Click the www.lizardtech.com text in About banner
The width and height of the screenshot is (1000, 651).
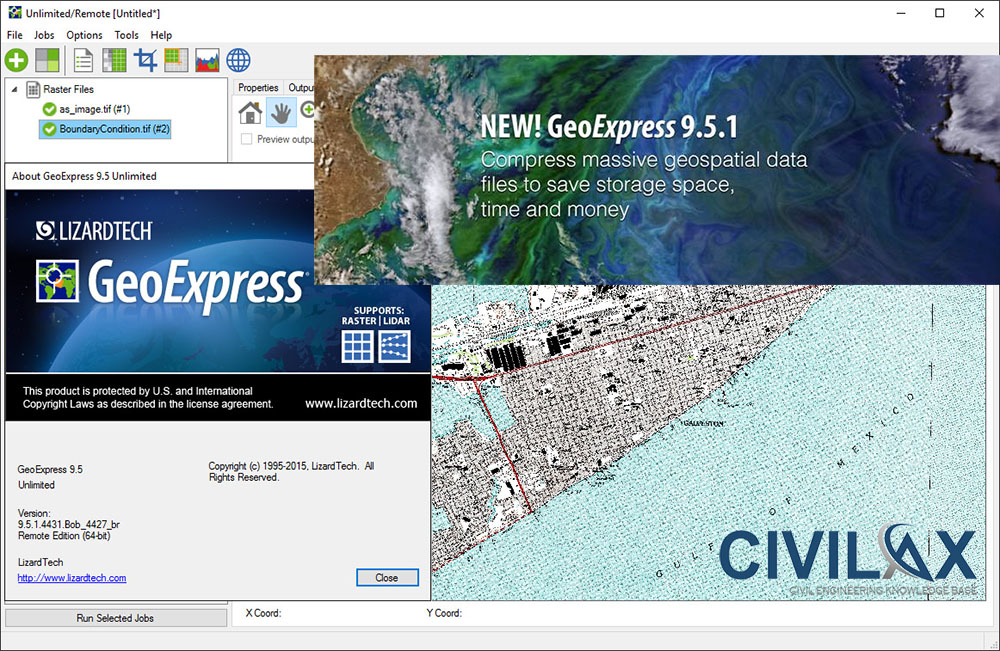point(361,403)
